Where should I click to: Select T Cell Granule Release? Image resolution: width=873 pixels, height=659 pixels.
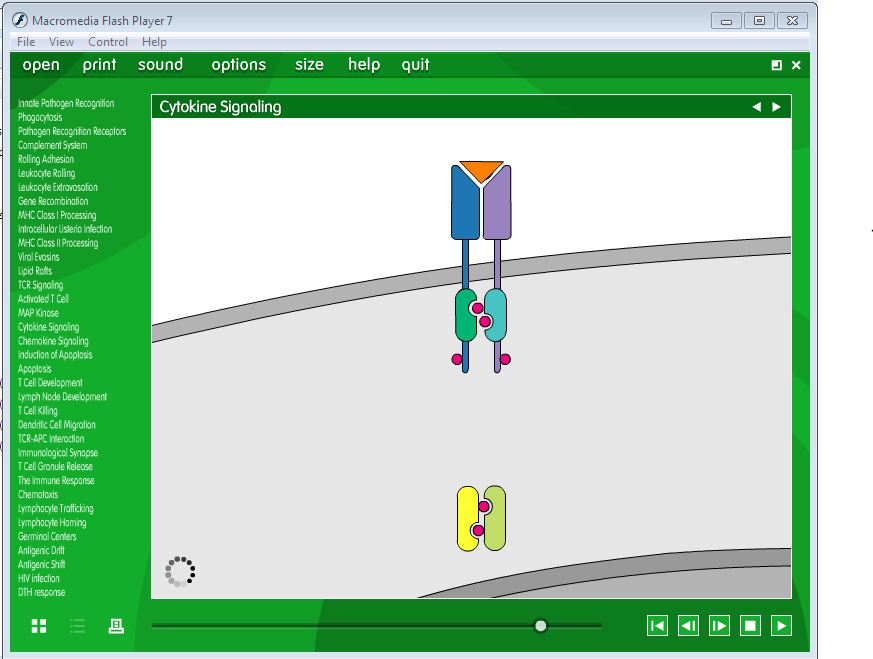click(55, 467)
